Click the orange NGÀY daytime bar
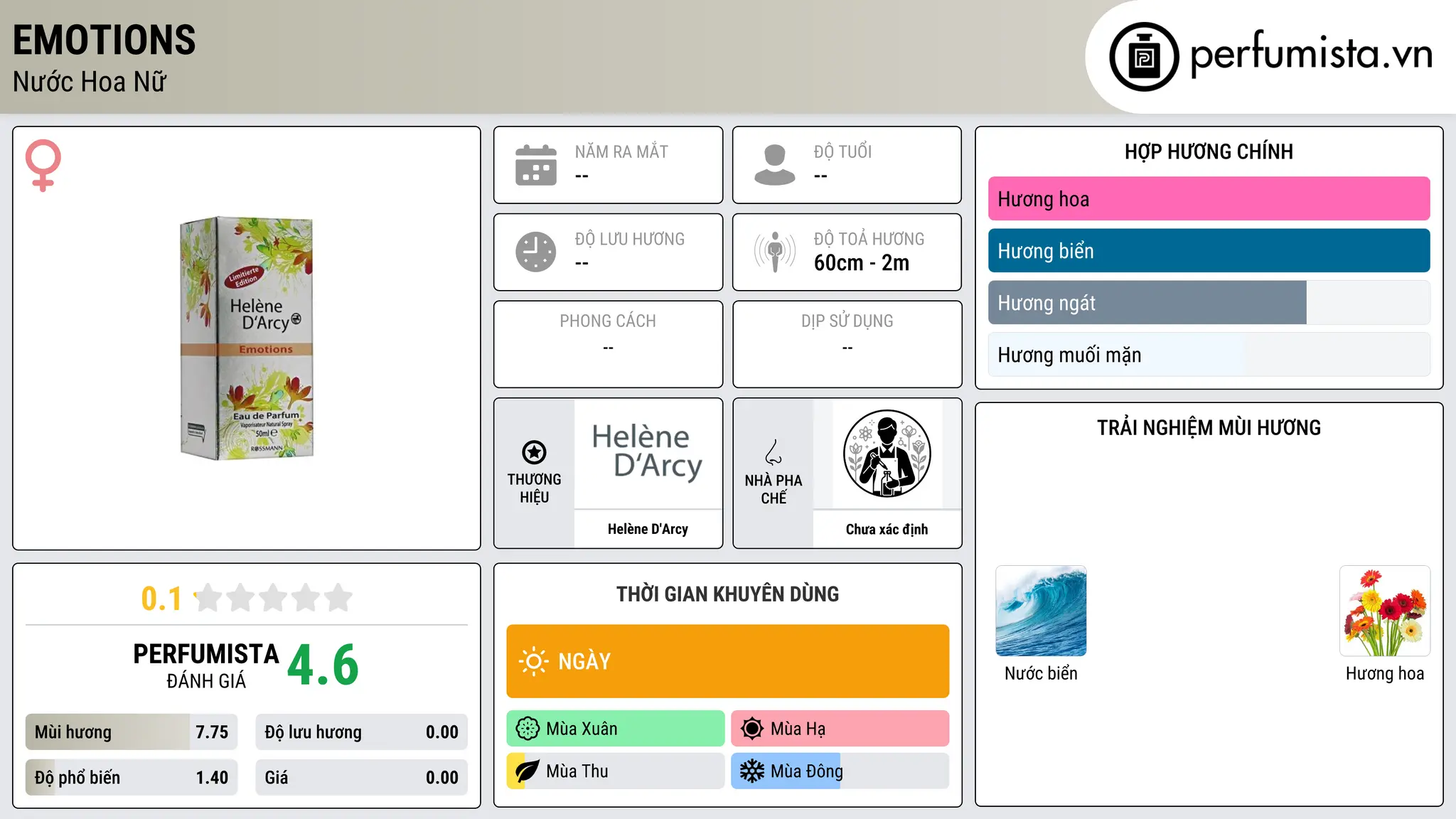 [727, 661]
